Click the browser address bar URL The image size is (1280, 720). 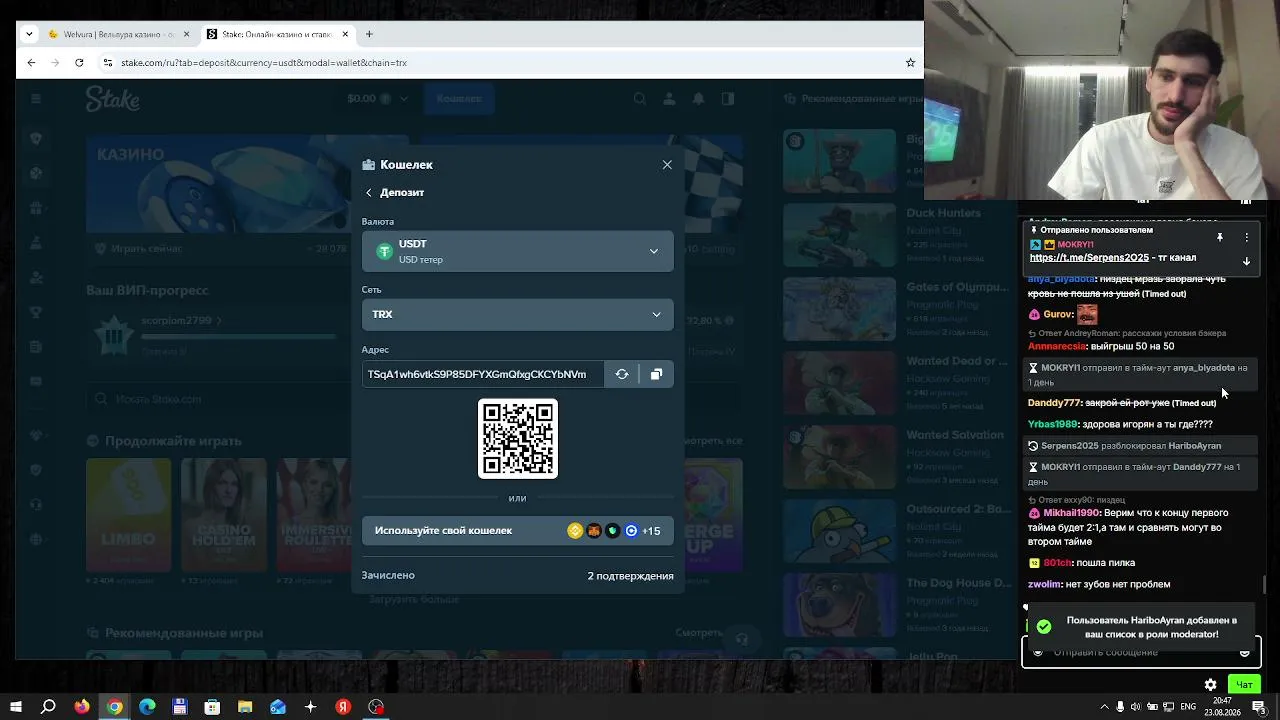point(264,62)
